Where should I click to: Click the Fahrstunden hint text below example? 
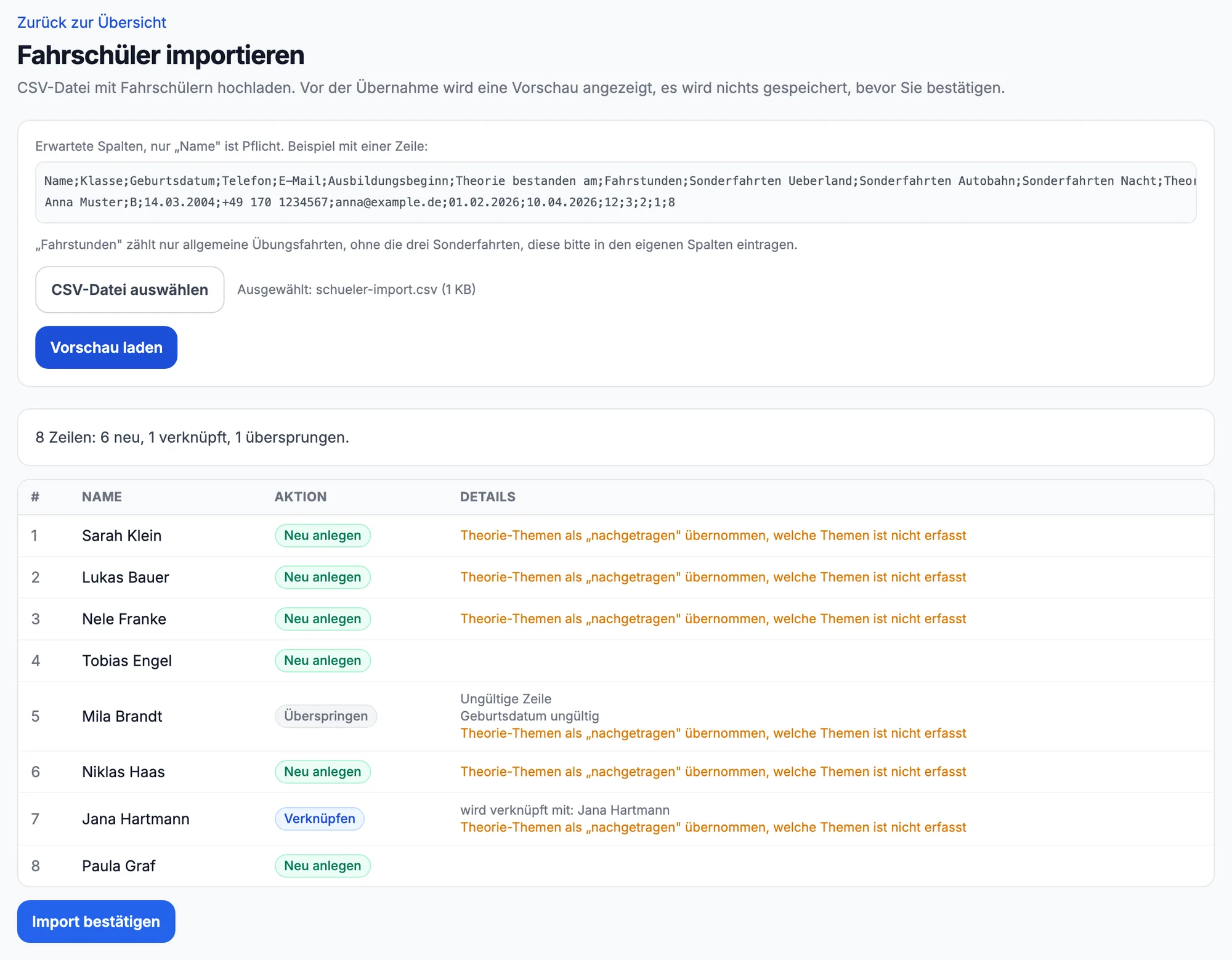[x=416, y=245]
